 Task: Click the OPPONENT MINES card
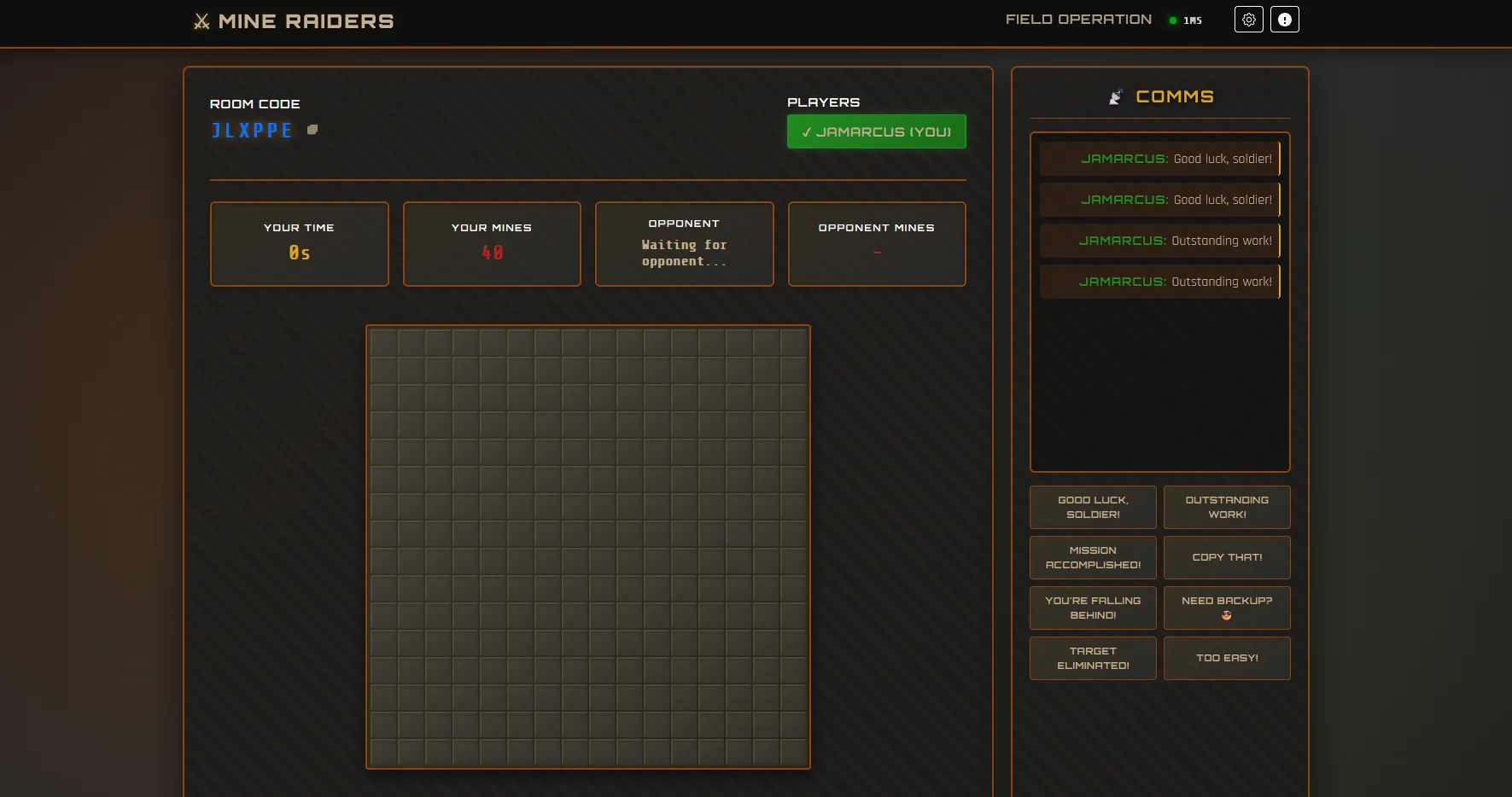tap(877, 244)
